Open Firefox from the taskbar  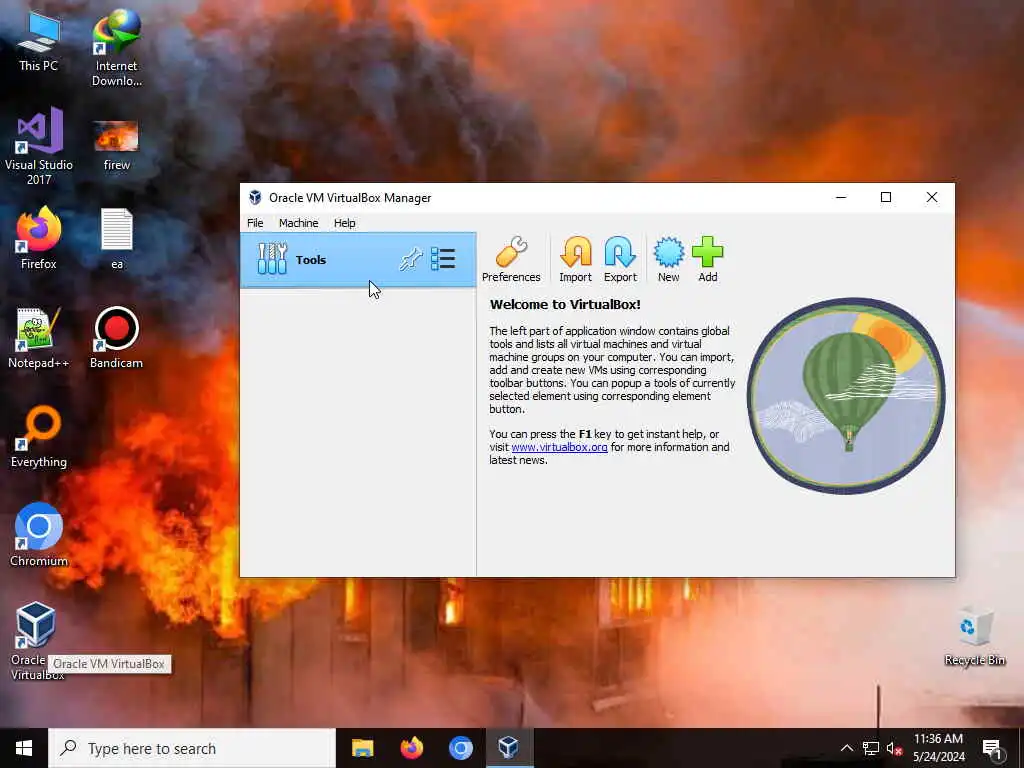click(411, 748)
